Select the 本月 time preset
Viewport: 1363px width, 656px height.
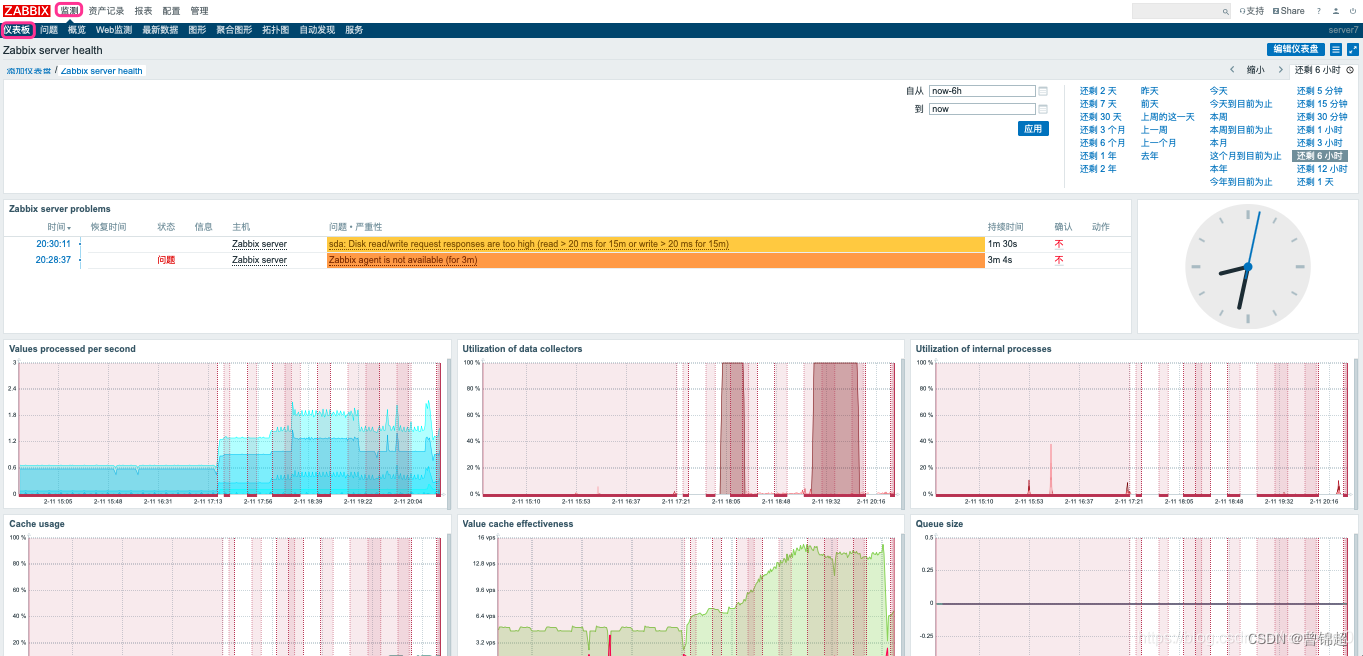coord(1219,143)
